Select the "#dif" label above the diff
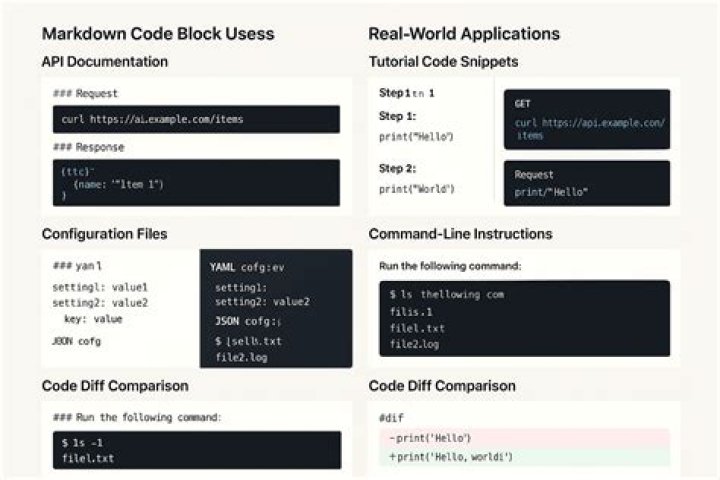720x480 pixels. coord(390,416)
